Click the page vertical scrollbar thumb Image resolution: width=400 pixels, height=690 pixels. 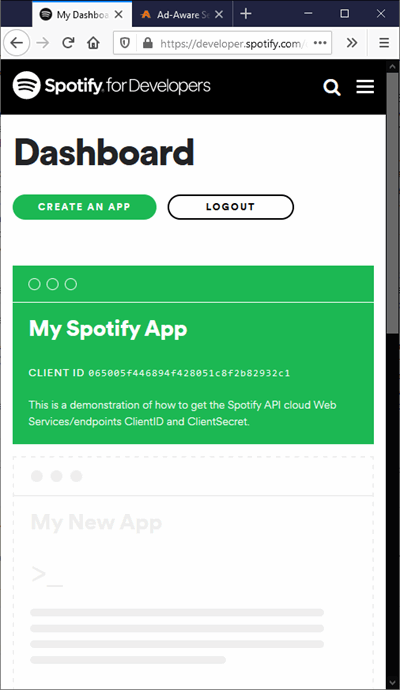(392, 202)
